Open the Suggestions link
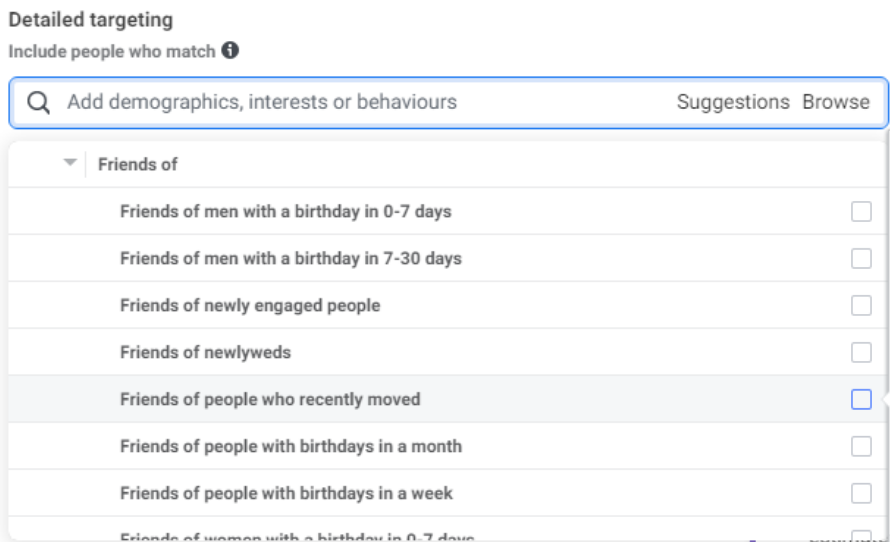 (733, 102)
